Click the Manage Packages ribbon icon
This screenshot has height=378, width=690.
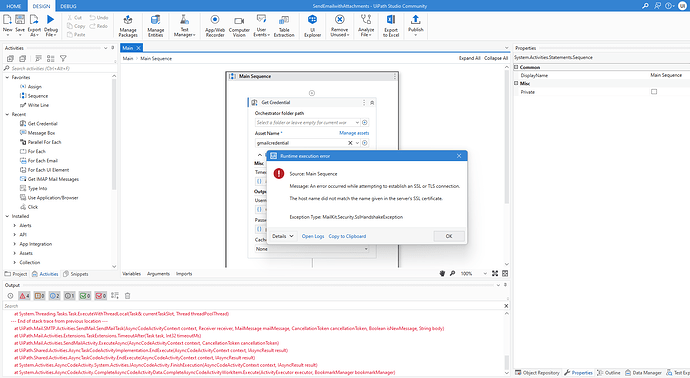point(128,26)
